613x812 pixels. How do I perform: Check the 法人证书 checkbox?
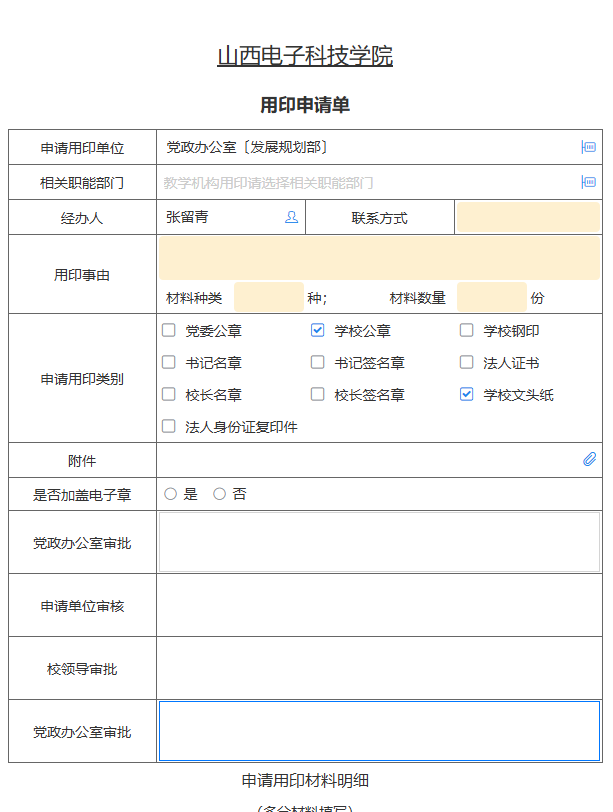coord(466,362)
